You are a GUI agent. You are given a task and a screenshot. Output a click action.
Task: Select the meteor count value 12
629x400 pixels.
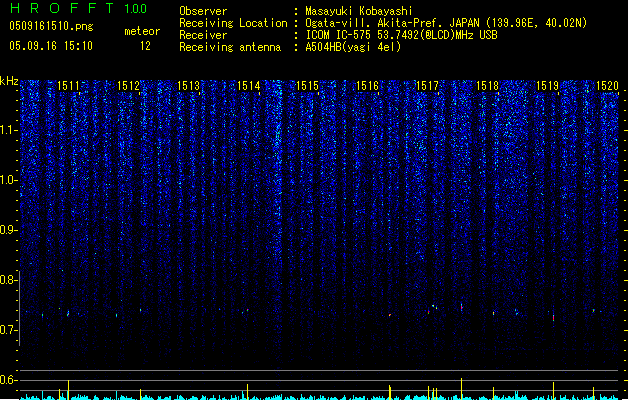[x=145, y=46]
